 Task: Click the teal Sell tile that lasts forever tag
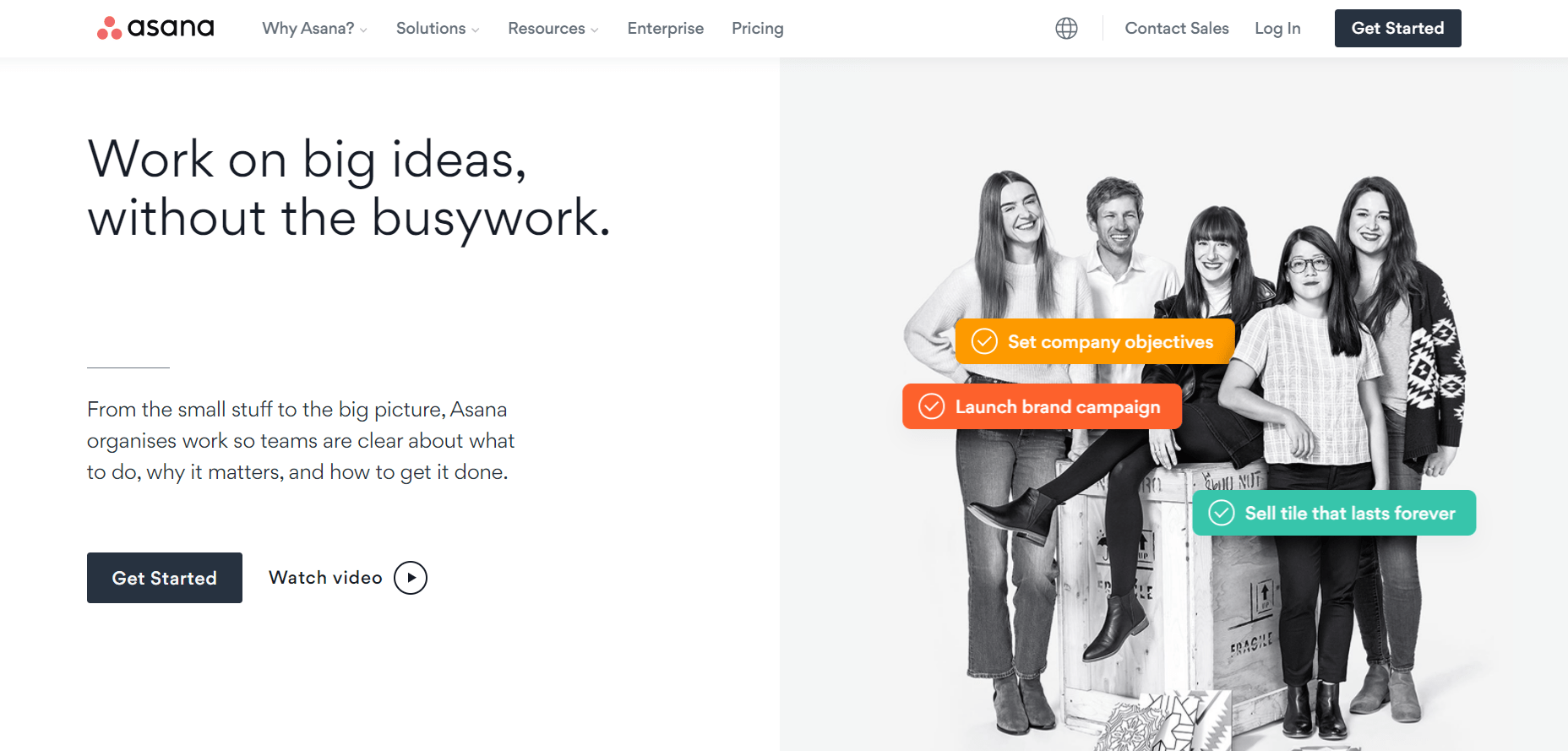tap(1334, 513)
